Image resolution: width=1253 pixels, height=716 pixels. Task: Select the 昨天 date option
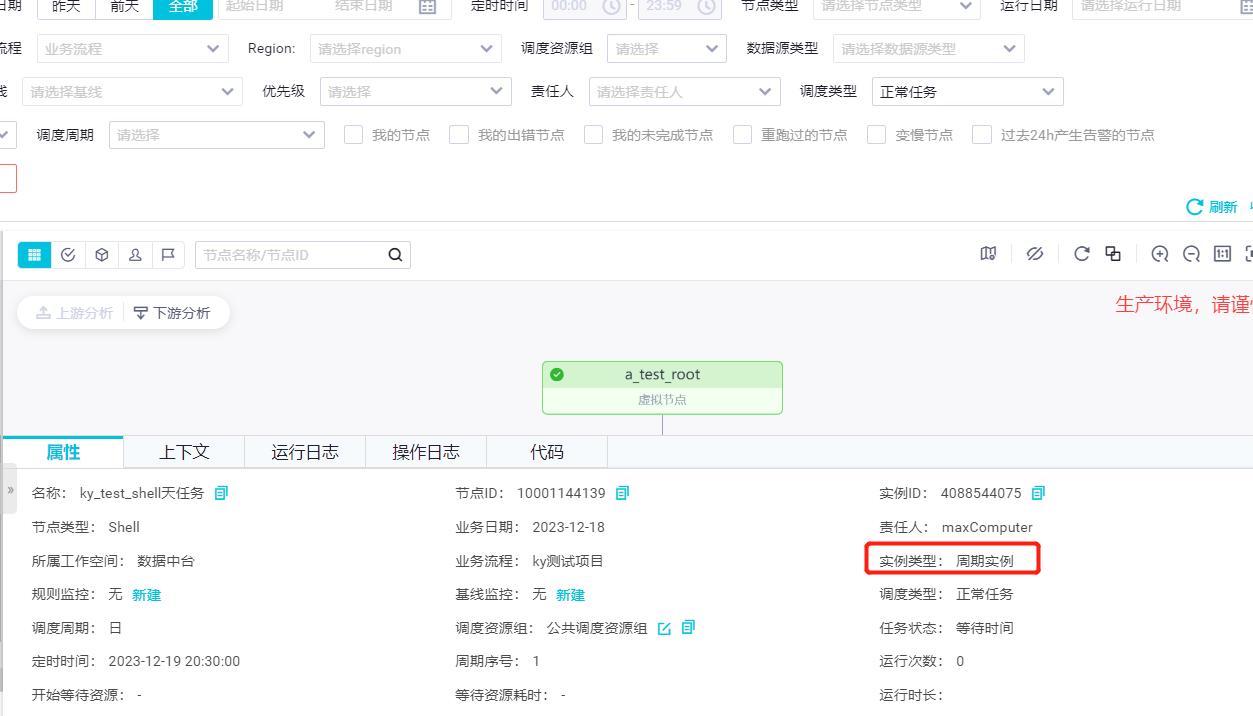66,7
